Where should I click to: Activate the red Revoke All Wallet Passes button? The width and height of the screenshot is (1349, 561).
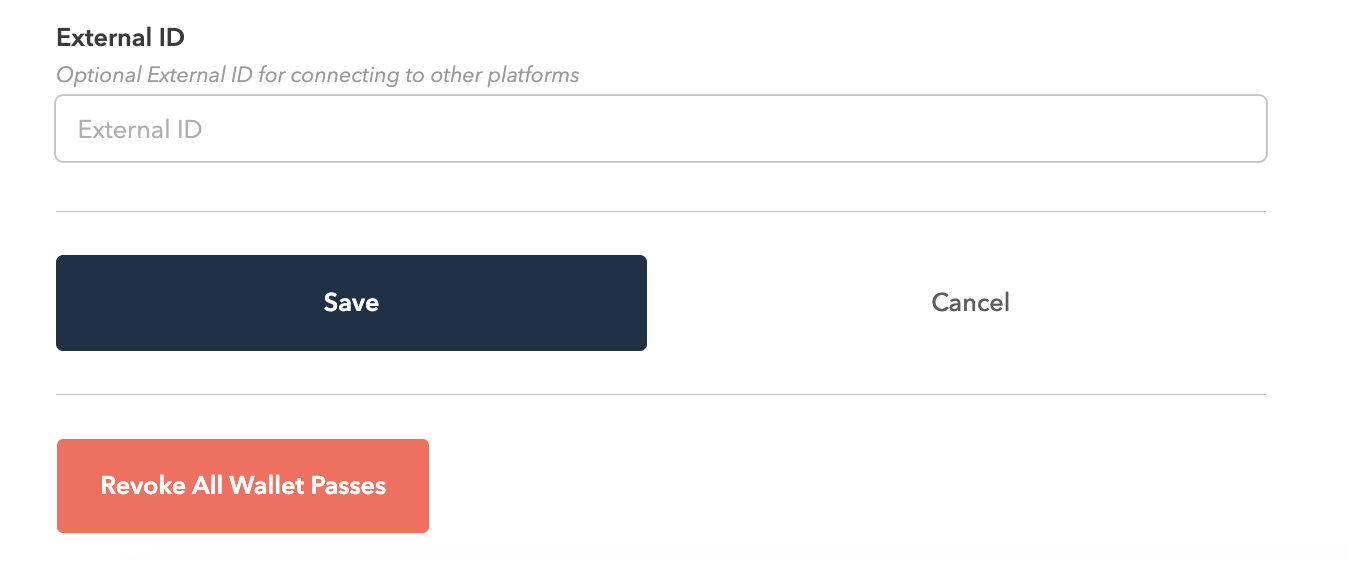(x=243, y=486)
